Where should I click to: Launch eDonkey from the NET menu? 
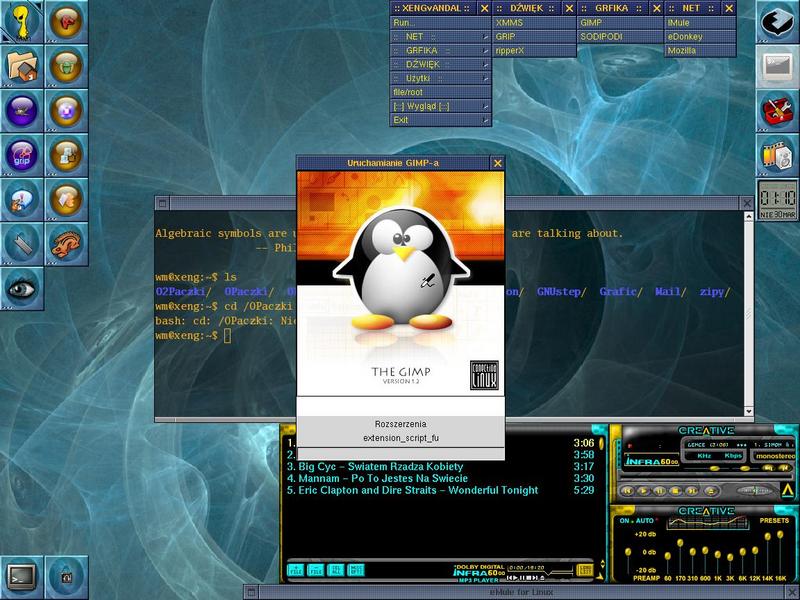pyautogui.click(x=700, y=37)
